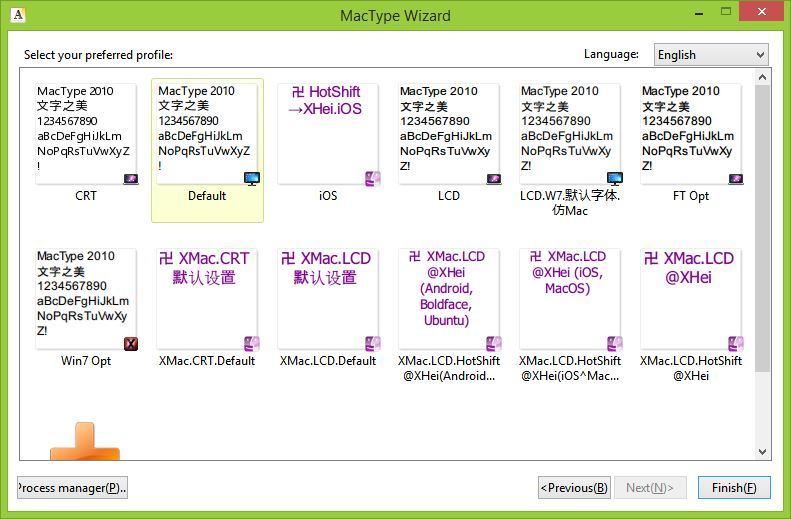Screen dimensions: 791x519
Task: Go back with the Previous button
Action: pyautogui.click(x=574, y=488)
